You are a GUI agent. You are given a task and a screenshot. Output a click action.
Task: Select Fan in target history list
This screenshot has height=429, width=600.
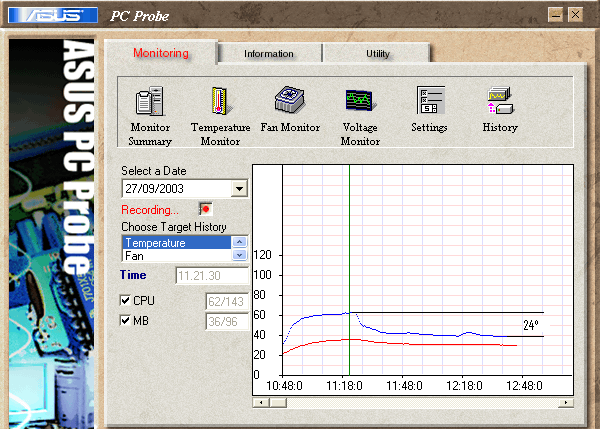(x=176, y=256)
